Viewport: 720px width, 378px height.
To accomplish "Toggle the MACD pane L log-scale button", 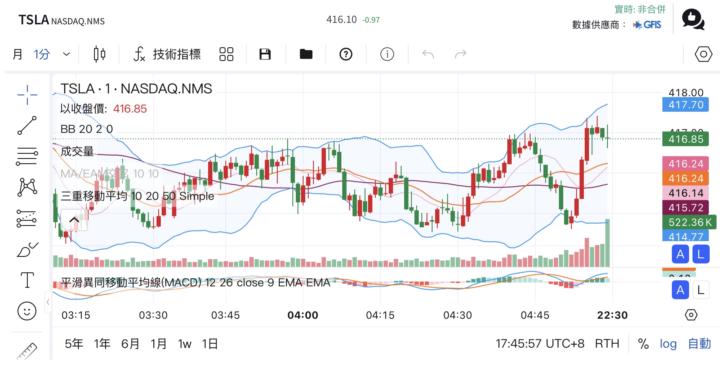I will point(700,290).
